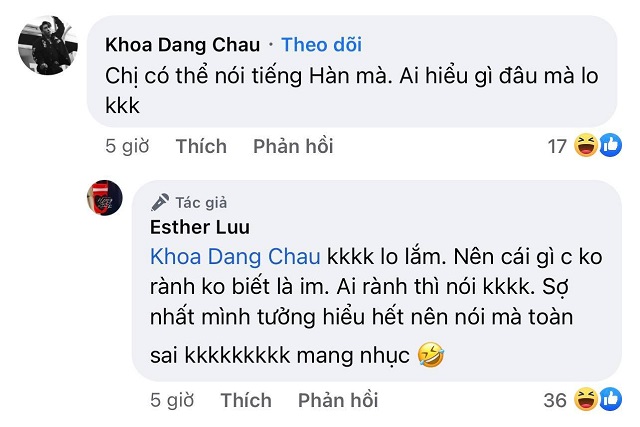Open the 17 reactions count
The height and width of the screenshot is (427, 640).
click(557, 147)
